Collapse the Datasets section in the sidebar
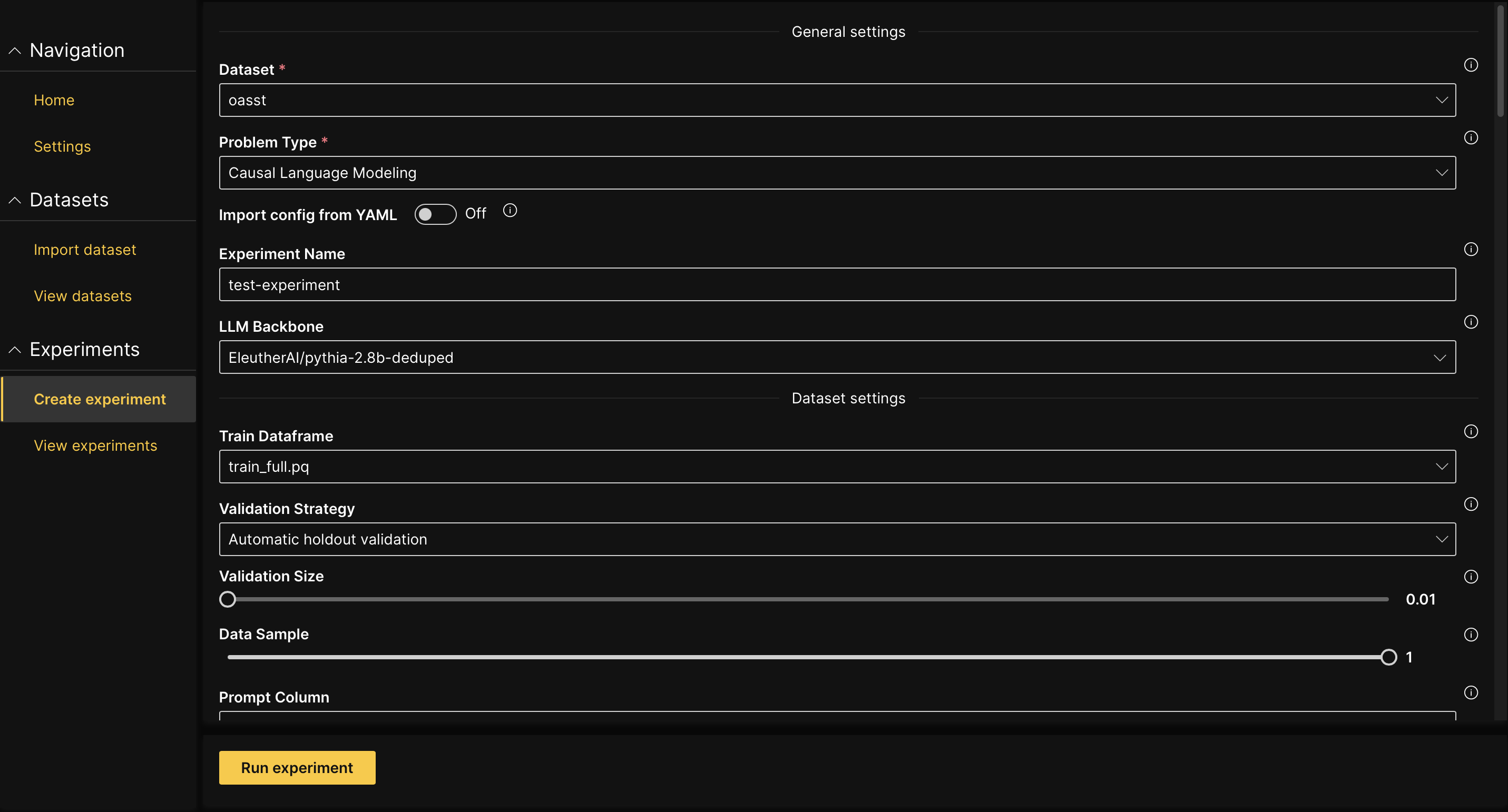Viewport: 1508px width, 812px height. point(15,200)
